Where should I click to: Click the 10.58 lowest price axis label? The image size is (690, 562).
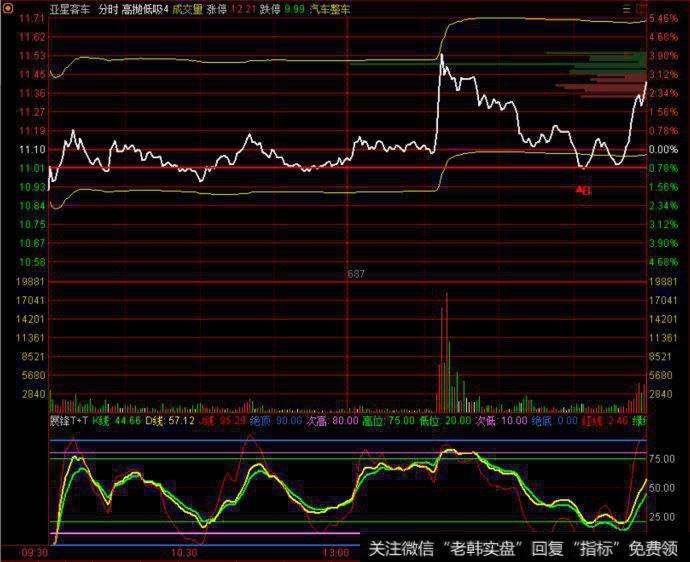(32, 262)
